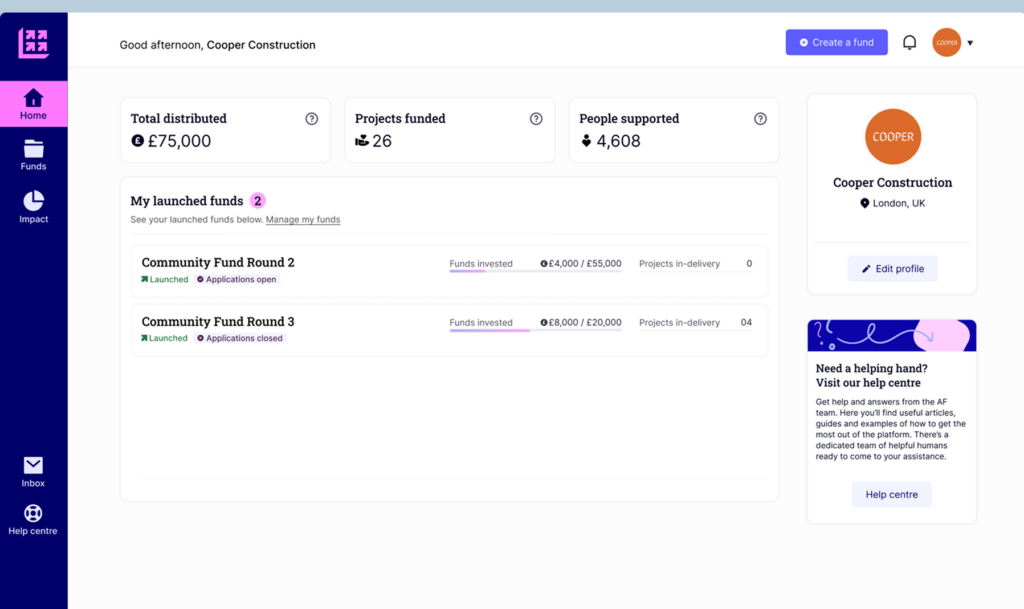Show help for Projects funded
Image resolution: width=1024 pixels, height=609 pixels.
[x=536, y=119]
